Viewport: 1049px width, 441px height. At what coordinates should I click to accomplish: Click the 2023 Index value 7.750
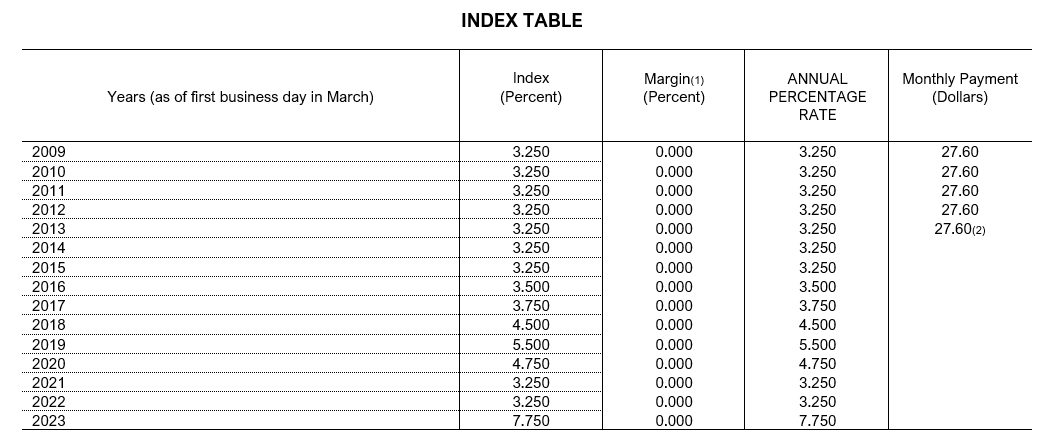530,421
